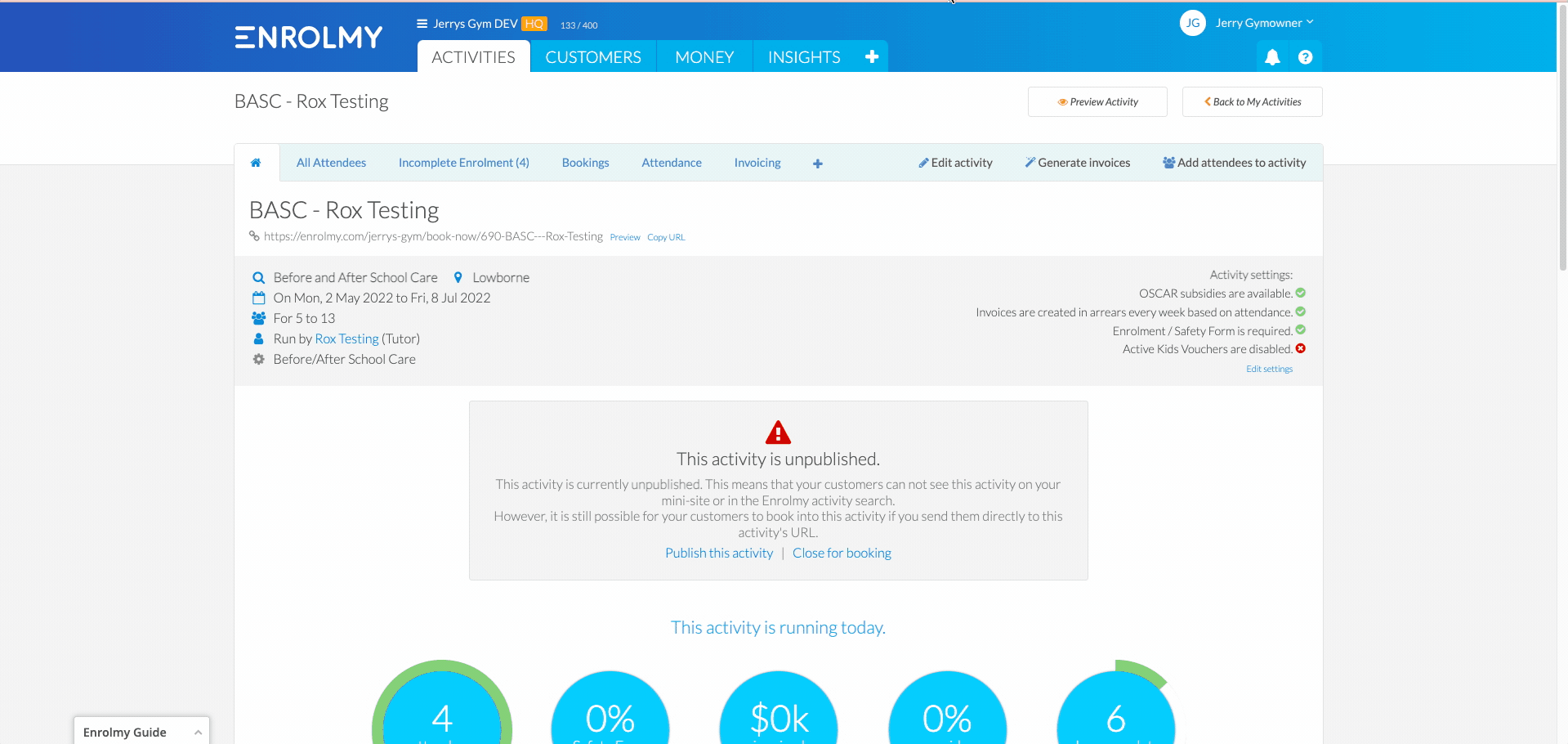Open Incomplete Enrolment (4) tab
The width and height of the screenshot is (1568, 744).
(463, 163)
